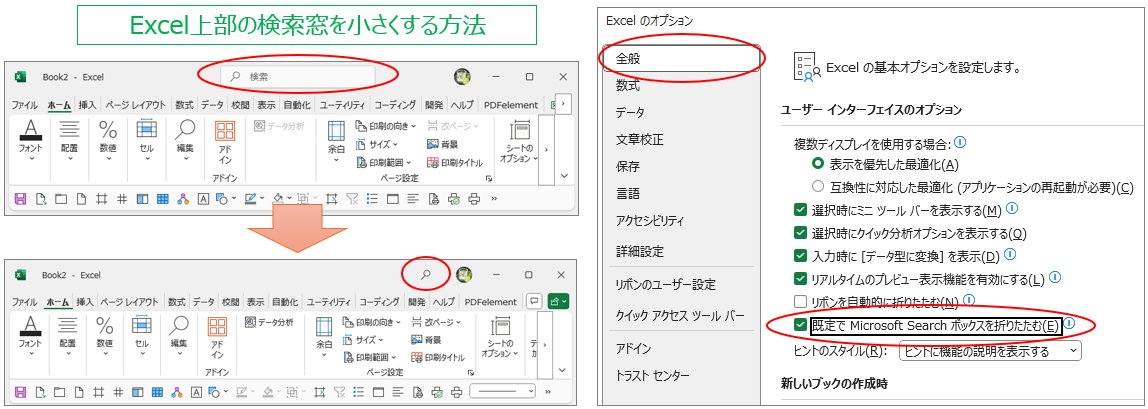Select 文章校正 category in Excel options
The height and width of the screenshot is (409, 1148).
639,139
